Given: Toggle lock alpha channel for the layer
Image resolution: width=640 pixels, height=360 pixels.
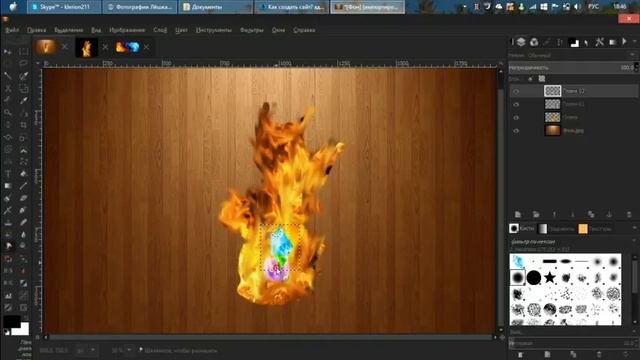Looking at the screenshot, I should 542,79.
